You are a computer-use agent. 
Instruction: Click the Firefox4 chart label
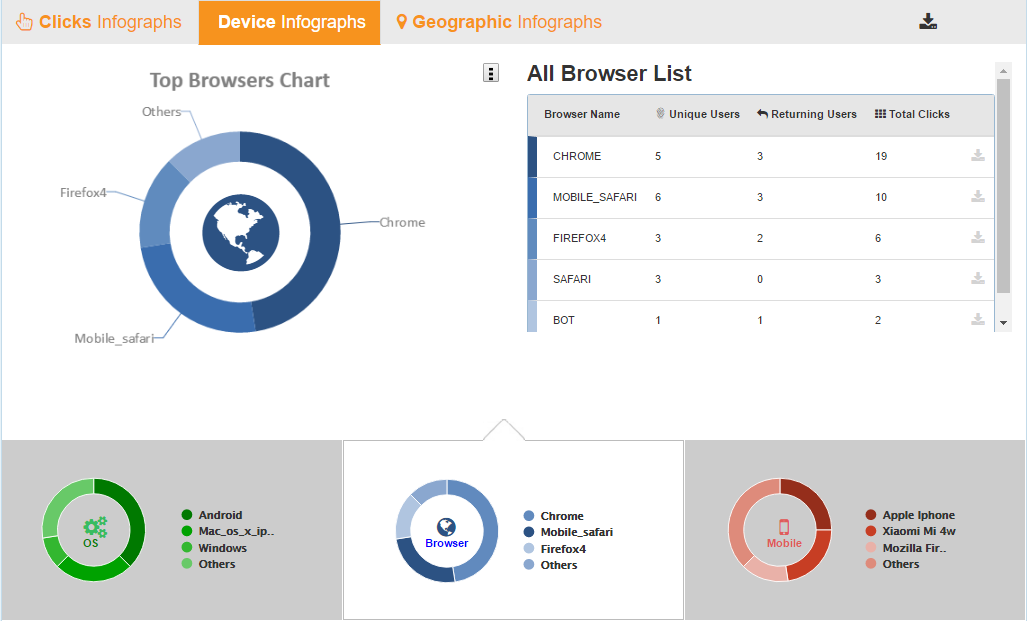pos(83,193)
